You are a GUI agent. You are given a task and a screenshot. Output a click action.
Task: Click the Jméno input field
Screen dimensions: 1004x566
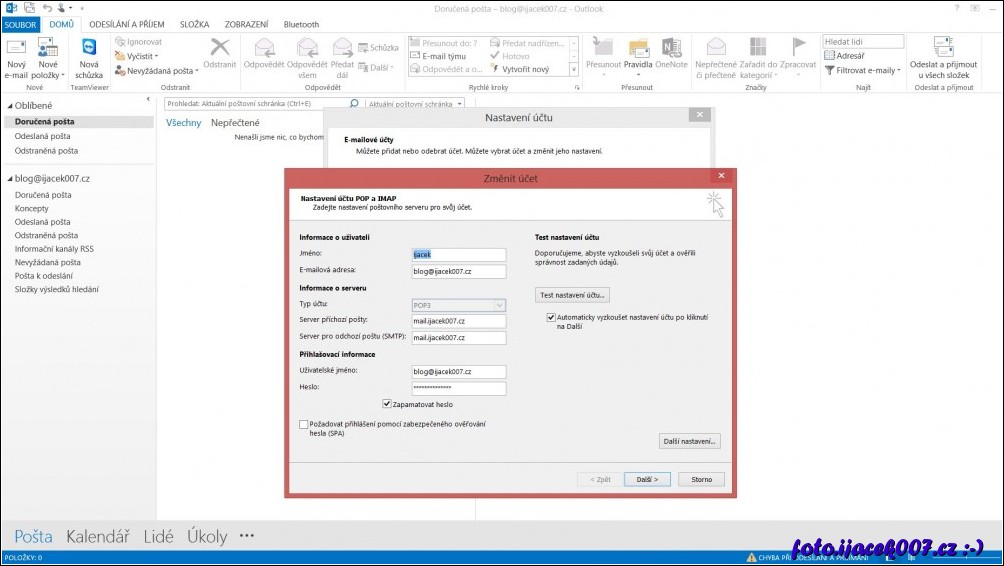pos(459,254)
